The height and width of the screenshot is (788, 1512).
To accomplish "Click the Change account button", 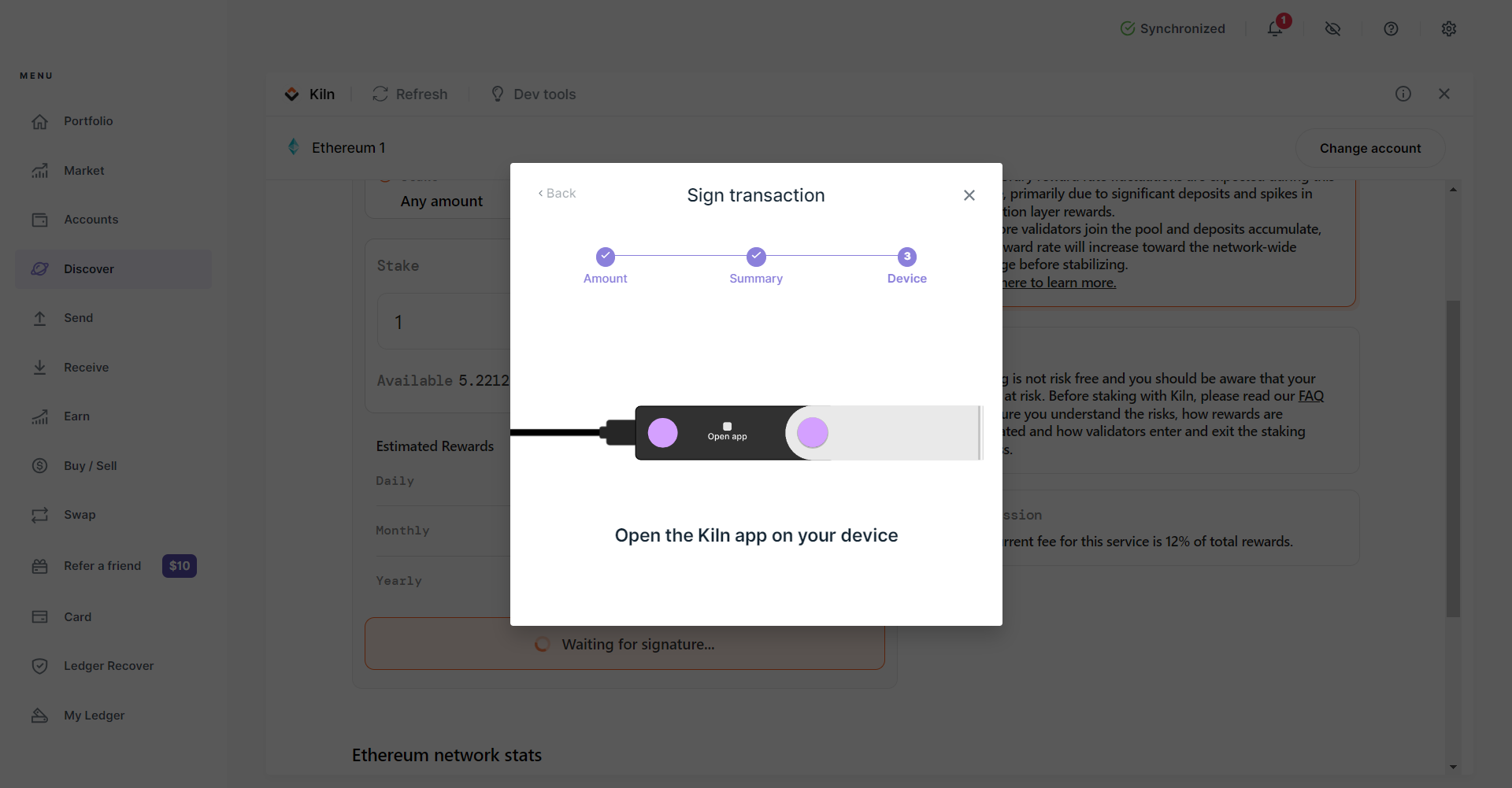I will tap(1370, 148).
